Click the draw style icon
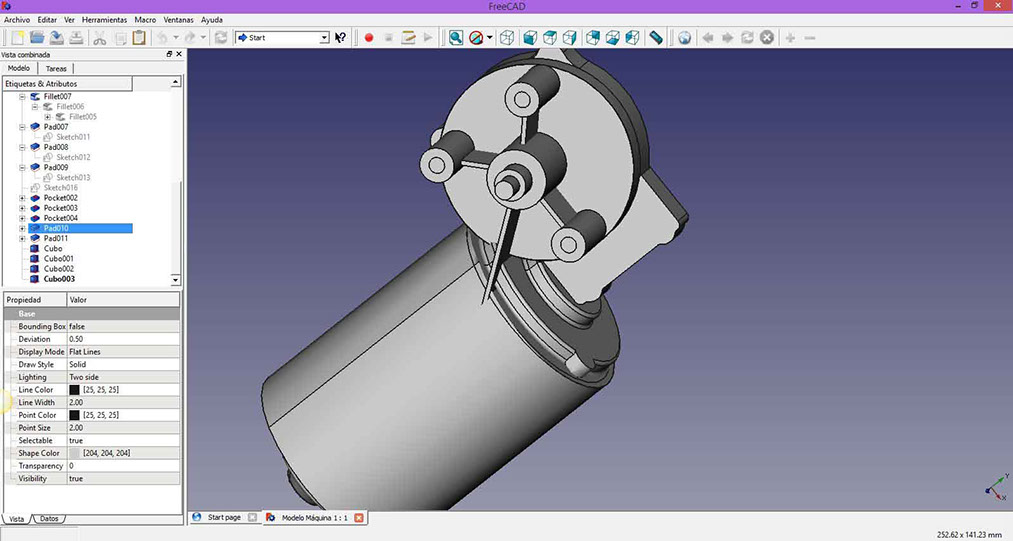 coord(476,37)
